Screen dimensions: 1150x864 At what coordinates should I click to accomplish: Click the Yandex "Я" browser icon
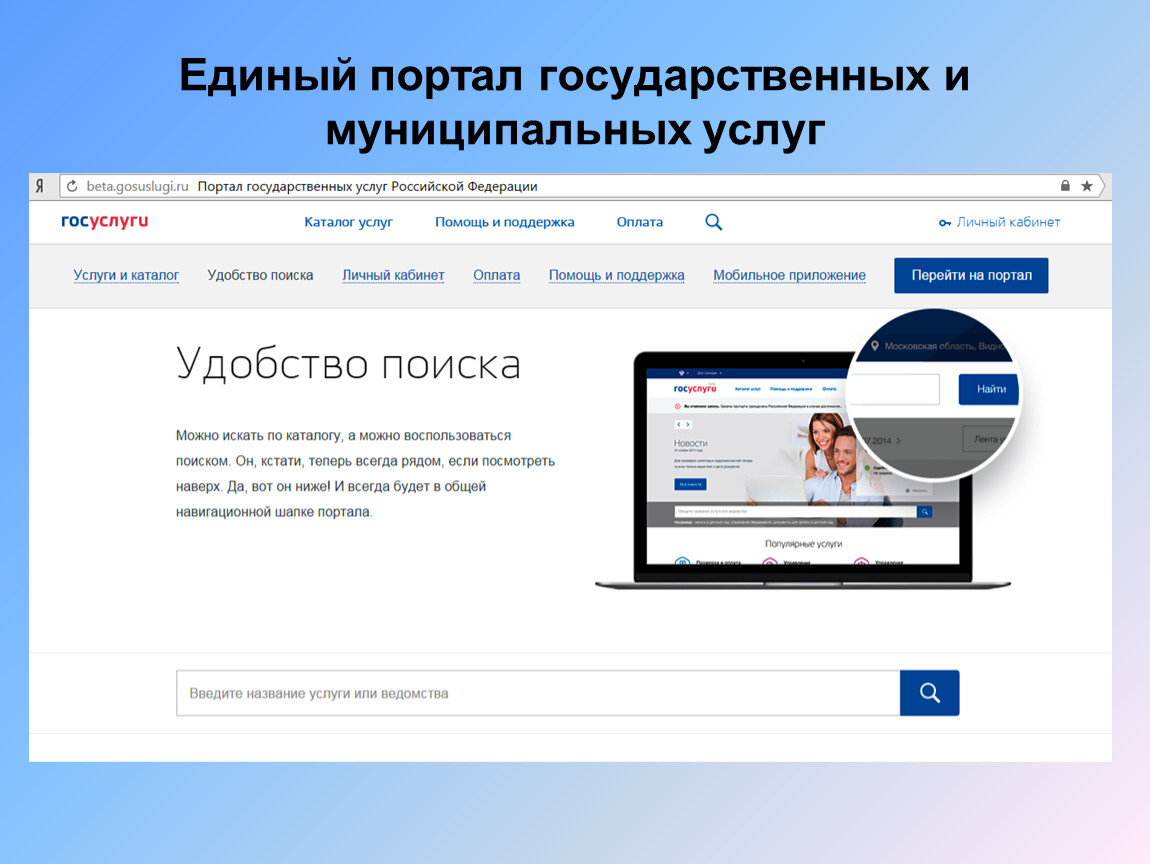(40, 187)
